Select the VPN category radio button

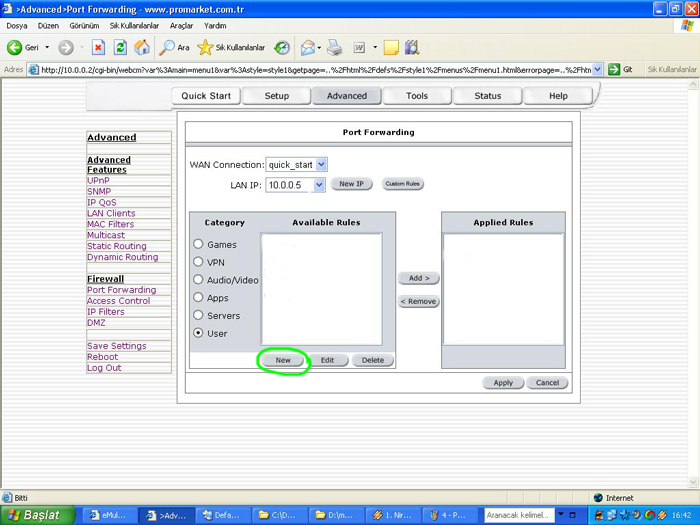coord(198,262)
